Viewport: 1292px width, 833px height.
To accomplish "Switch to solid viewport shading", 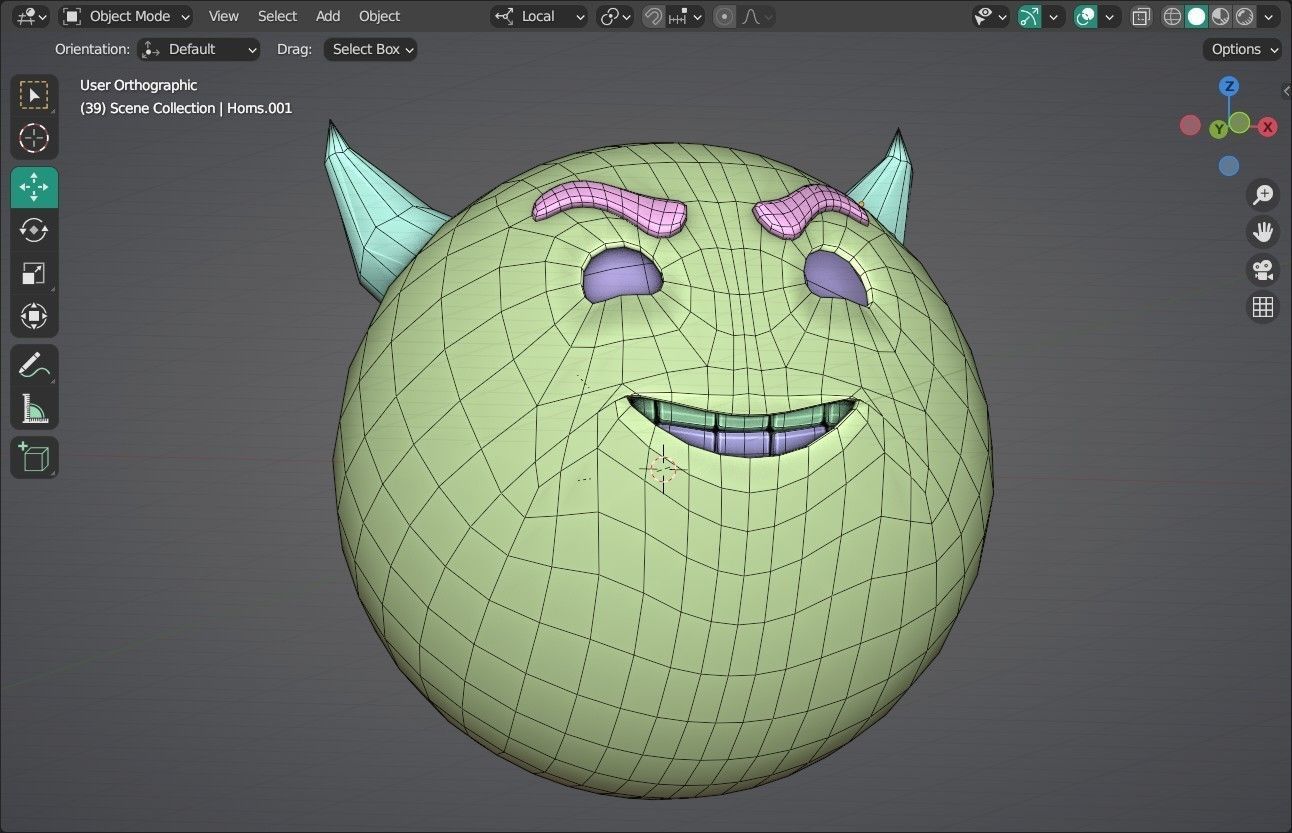I will (x=1196, y=16).
